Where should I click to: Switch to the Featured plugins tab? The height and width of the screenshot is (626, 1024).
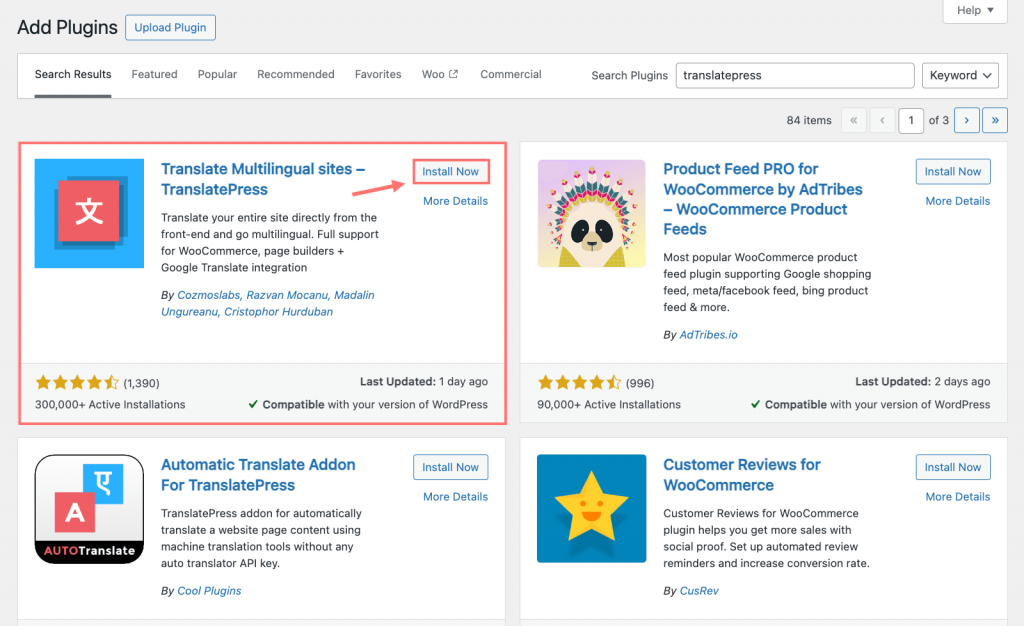point(154,73)
